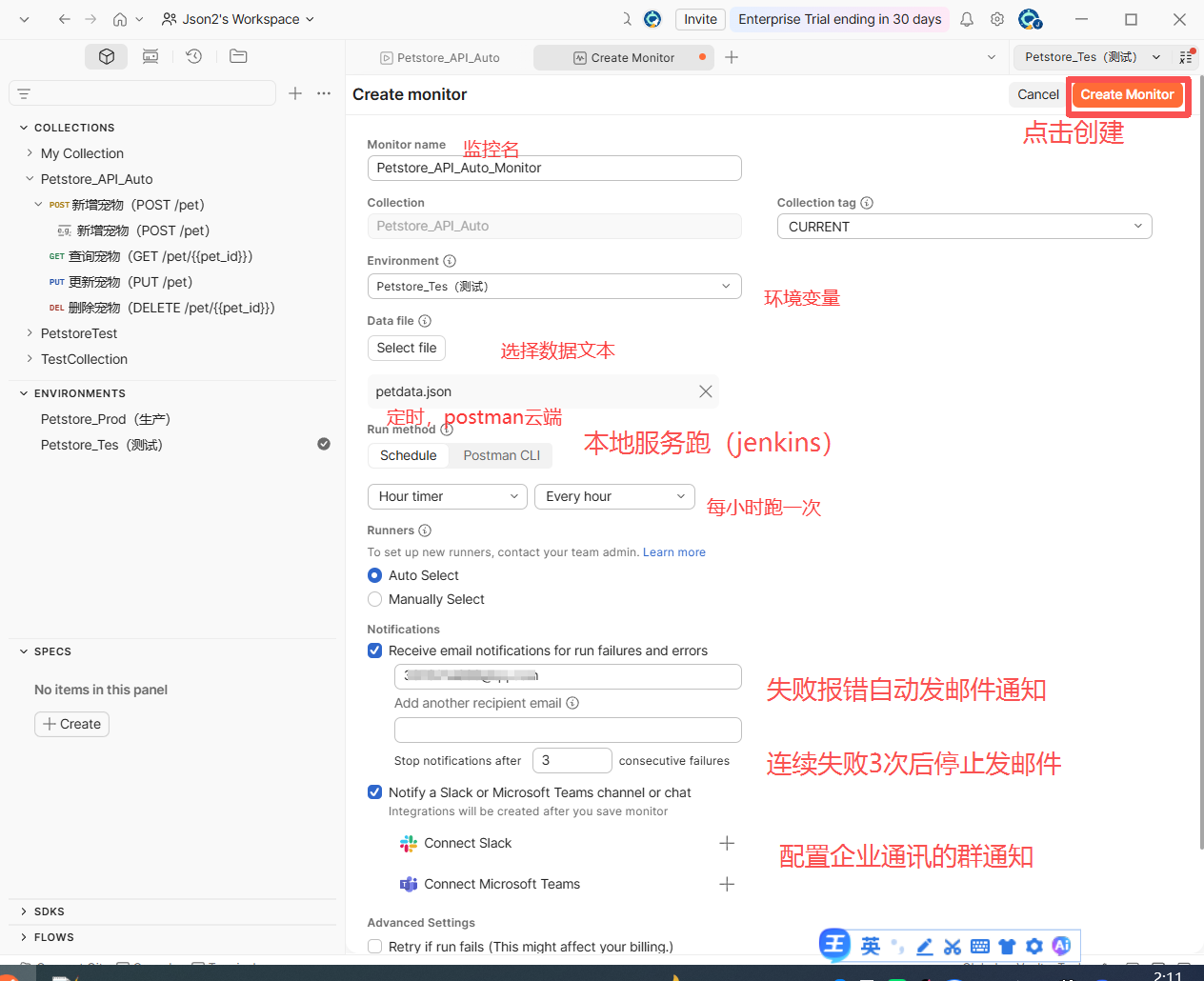Open the Hour timer dropdown
The height and width of the screenshot is (981, 1204).
448,496
